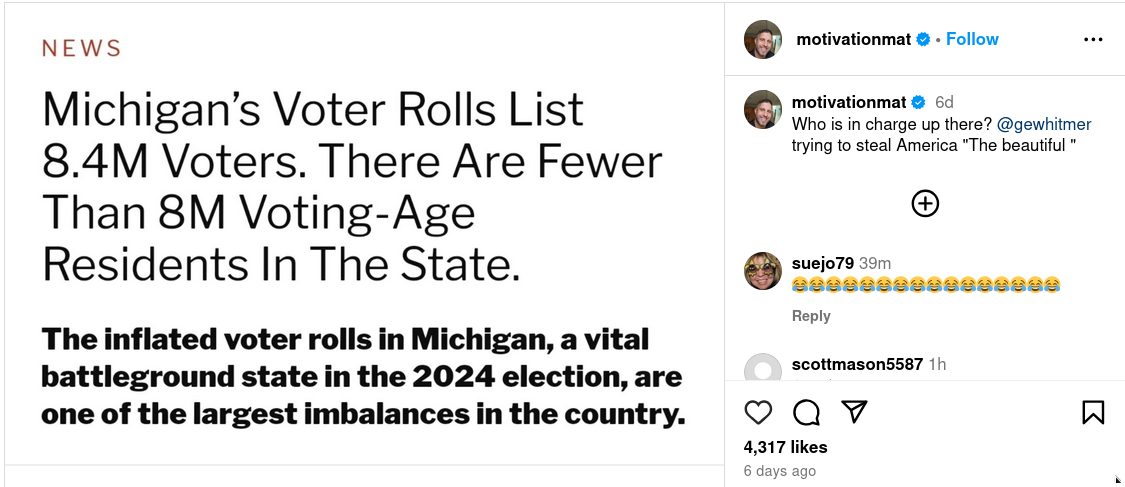
Task: Click the 6 days ago timestamp
Action: (780, 471)
